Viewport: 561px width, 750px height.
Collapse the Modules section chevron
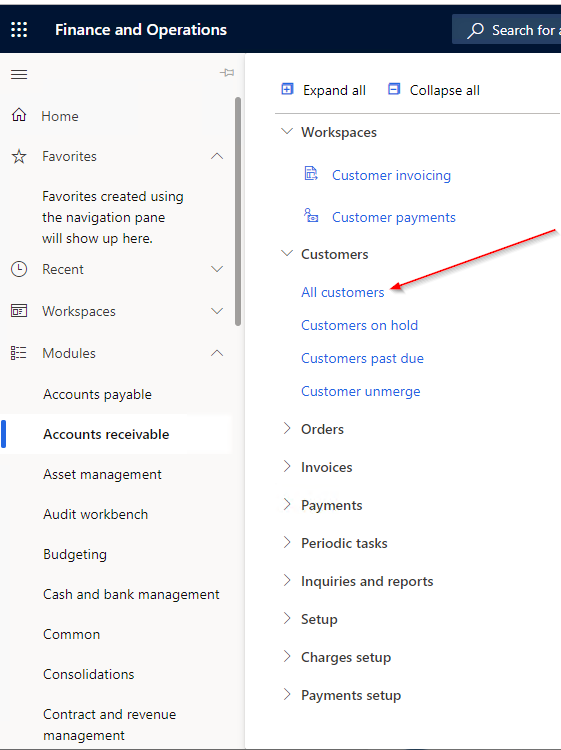[x=217, y=353]
